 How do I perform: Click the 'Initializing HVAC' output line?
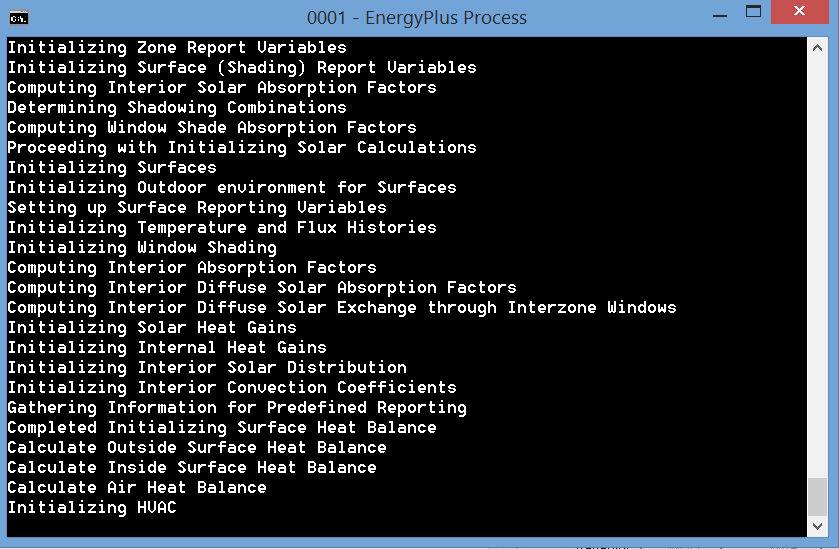[91, 507]
